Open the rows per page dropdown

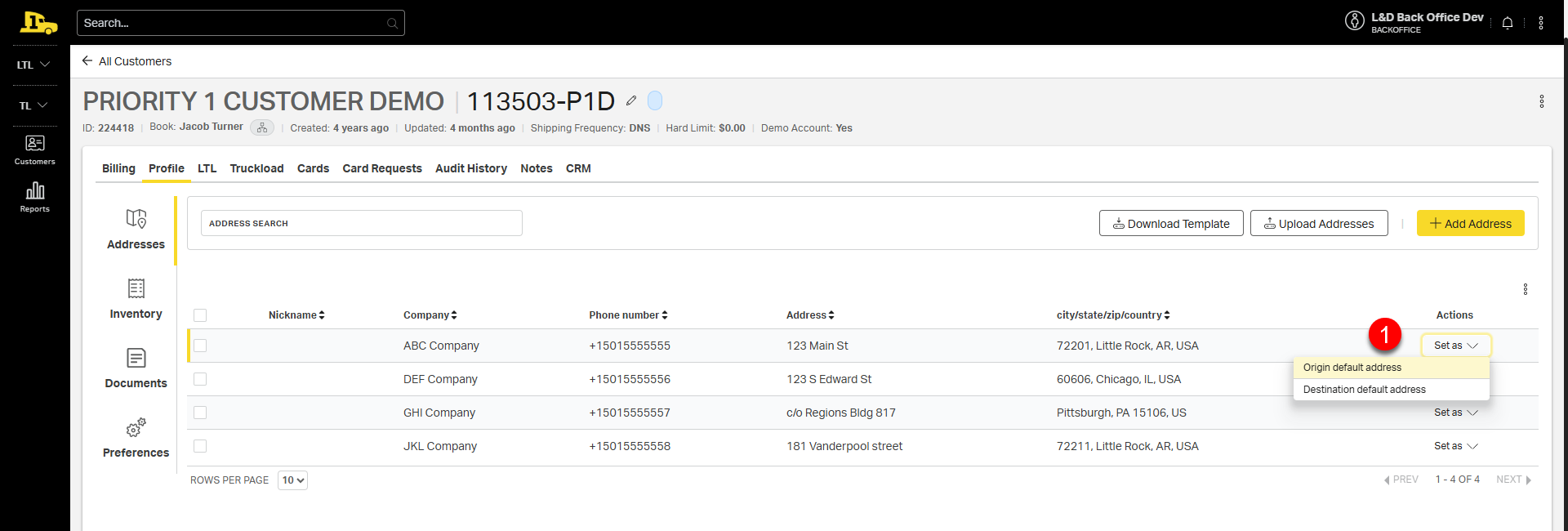pos(292,480)
